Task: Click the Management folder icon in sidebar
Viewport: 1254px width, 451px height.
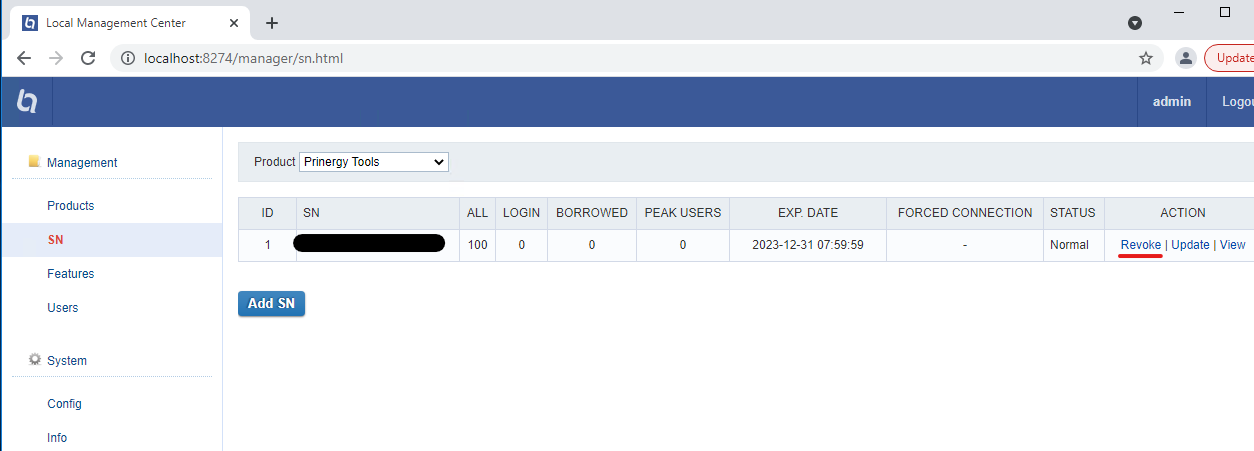Action: click(34, 162)
